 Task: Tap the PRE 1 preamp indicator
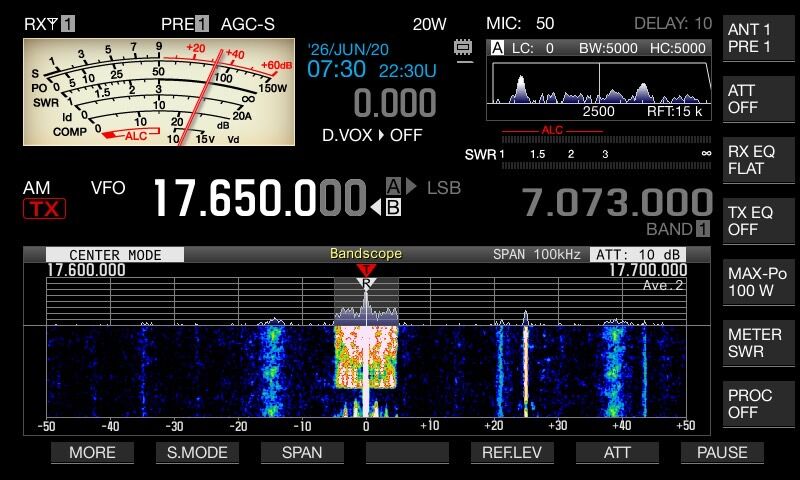[185, 23]
